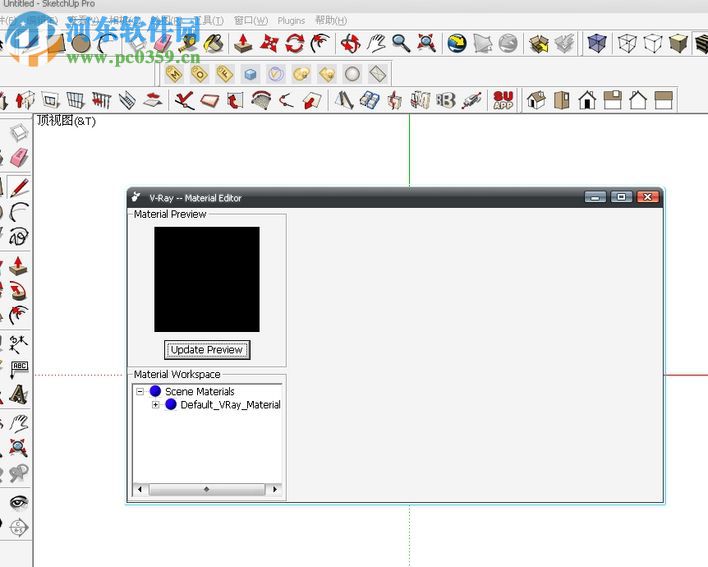The height and width of the screenshot is (567, 708).
Task: Select the Offset tool in top toolbar
Action: 320,43
